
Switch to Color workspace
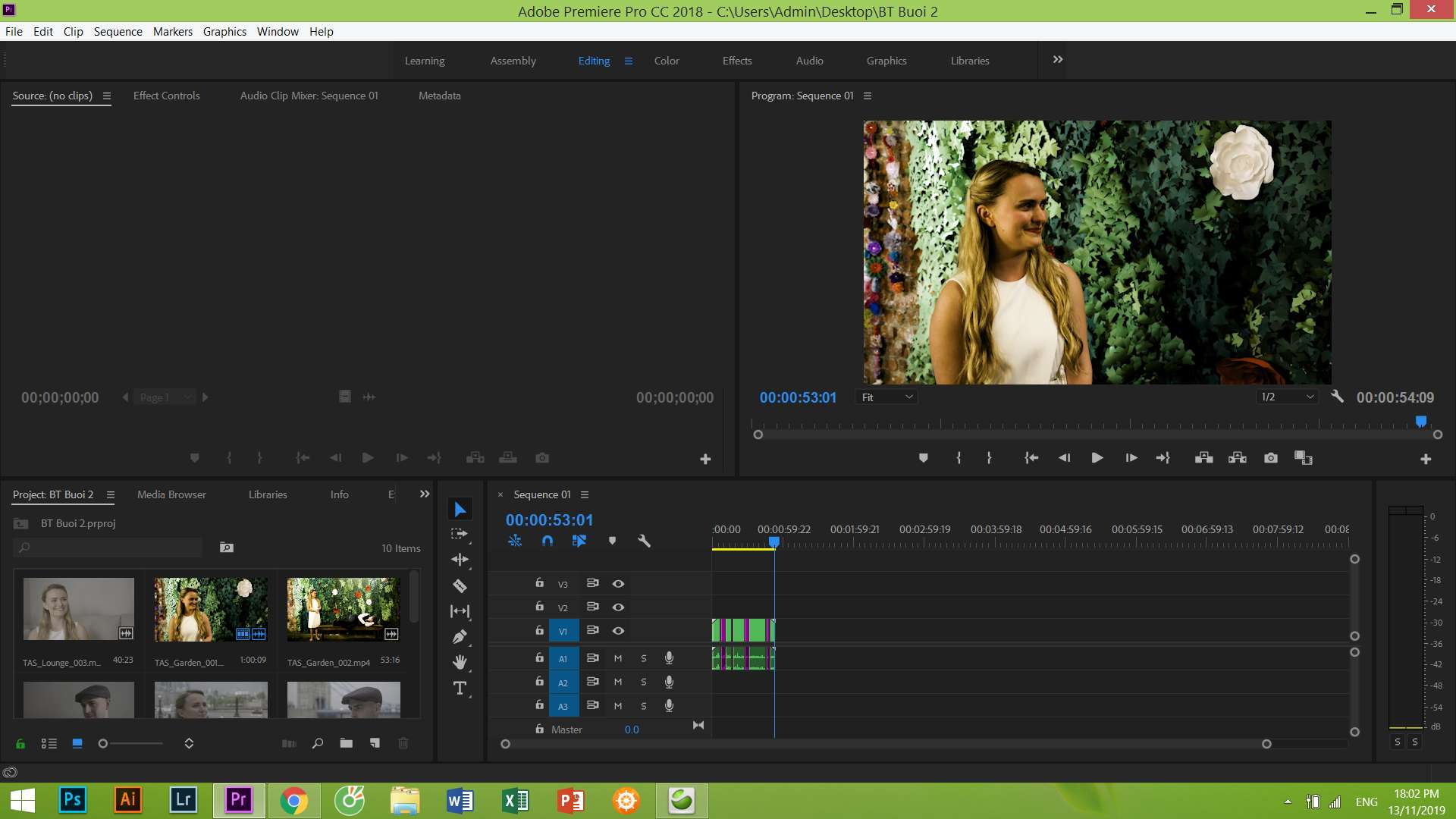click(667, 61)
